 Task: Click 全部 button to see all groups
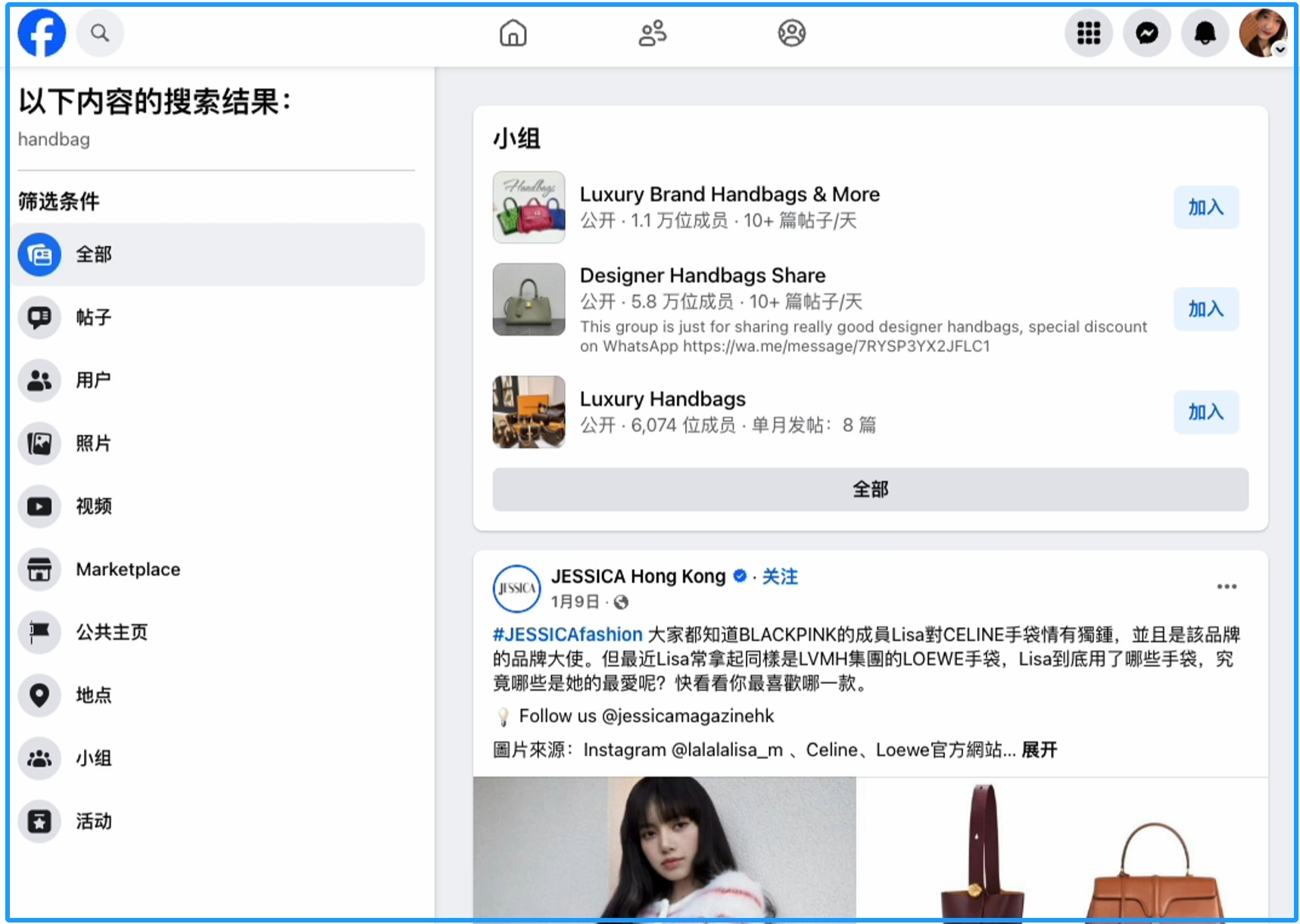(x=870, y=489)
